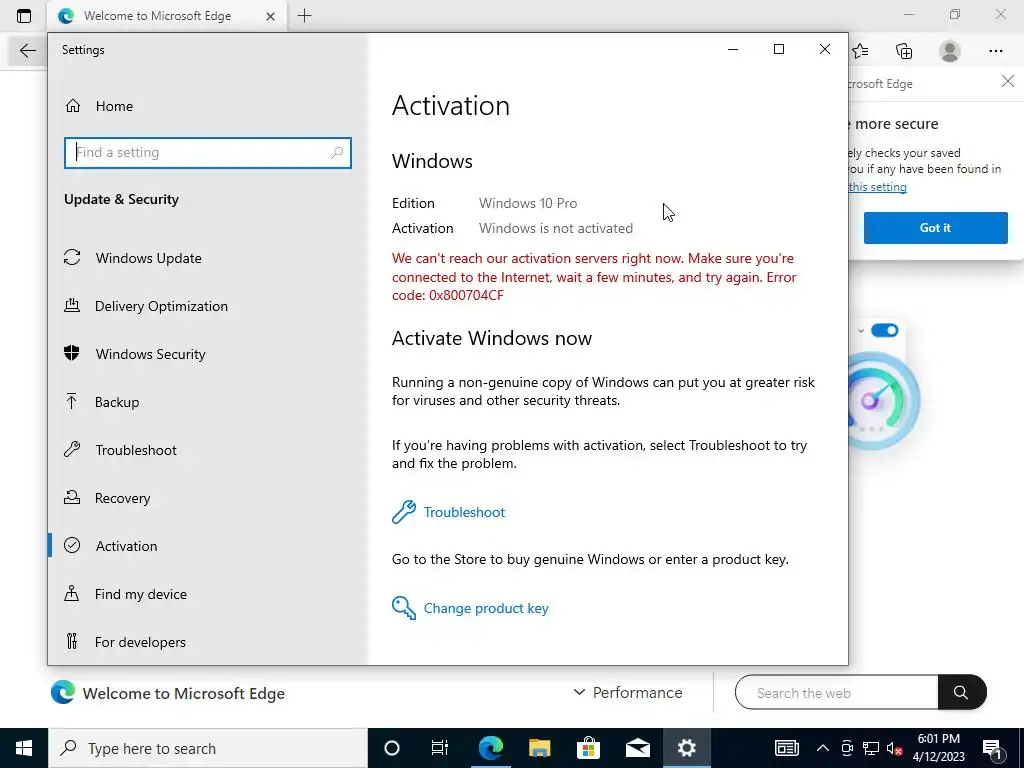Open Edge Favorites star icon
Screen dimensions: 1024x768
860,51
